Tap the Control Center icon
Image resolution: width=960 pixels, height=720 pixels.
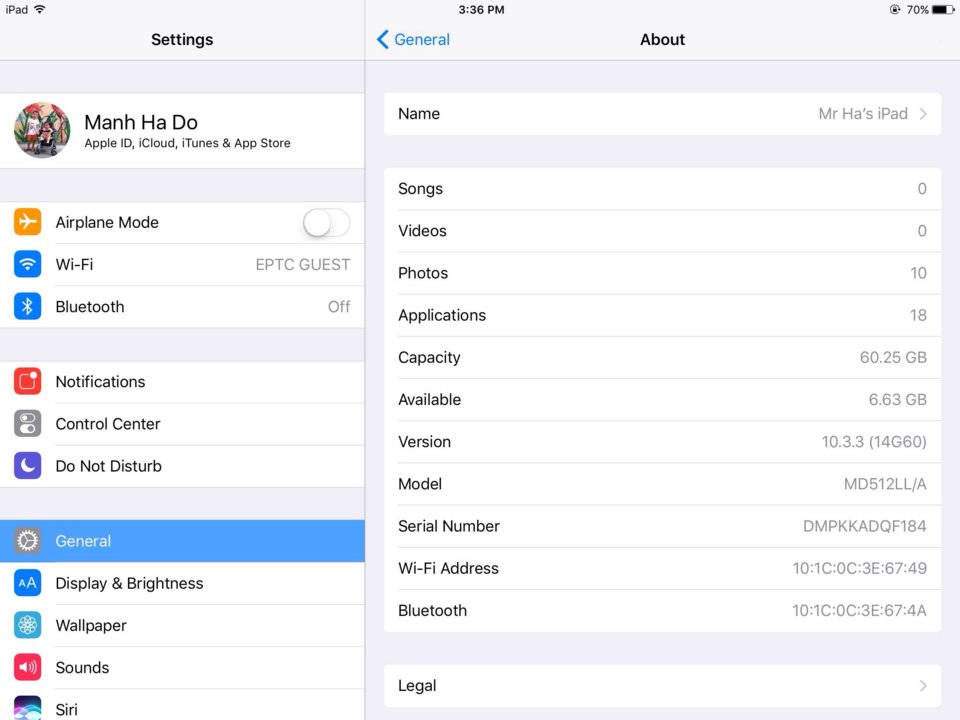(28, 424)
